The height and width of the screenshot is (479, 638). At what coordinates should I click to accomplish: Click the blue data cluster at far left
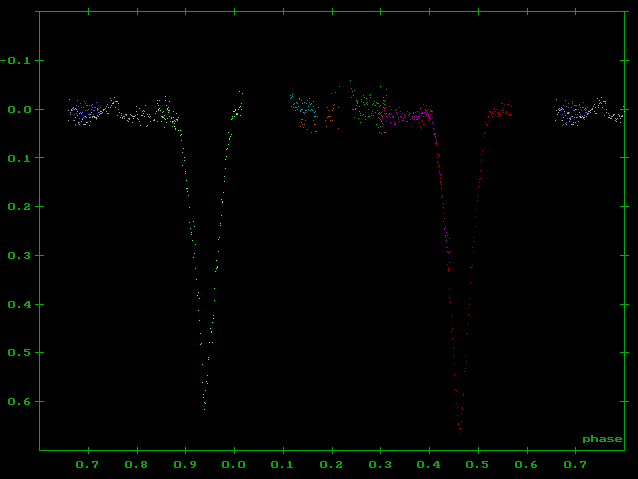pyautogui.click(x=86, y=112)
